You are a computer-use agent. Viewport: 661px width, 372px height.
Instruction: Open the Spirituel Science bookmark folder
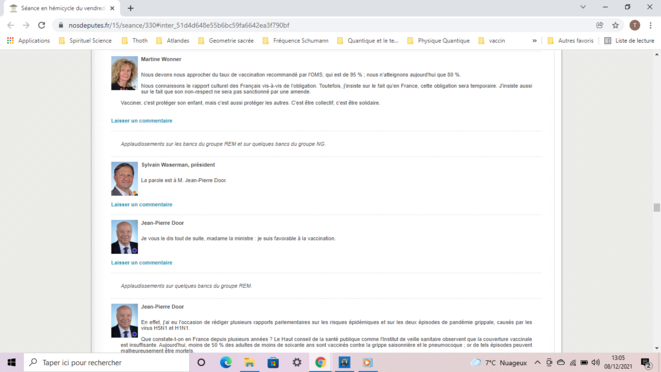click(x=85, y=40)
